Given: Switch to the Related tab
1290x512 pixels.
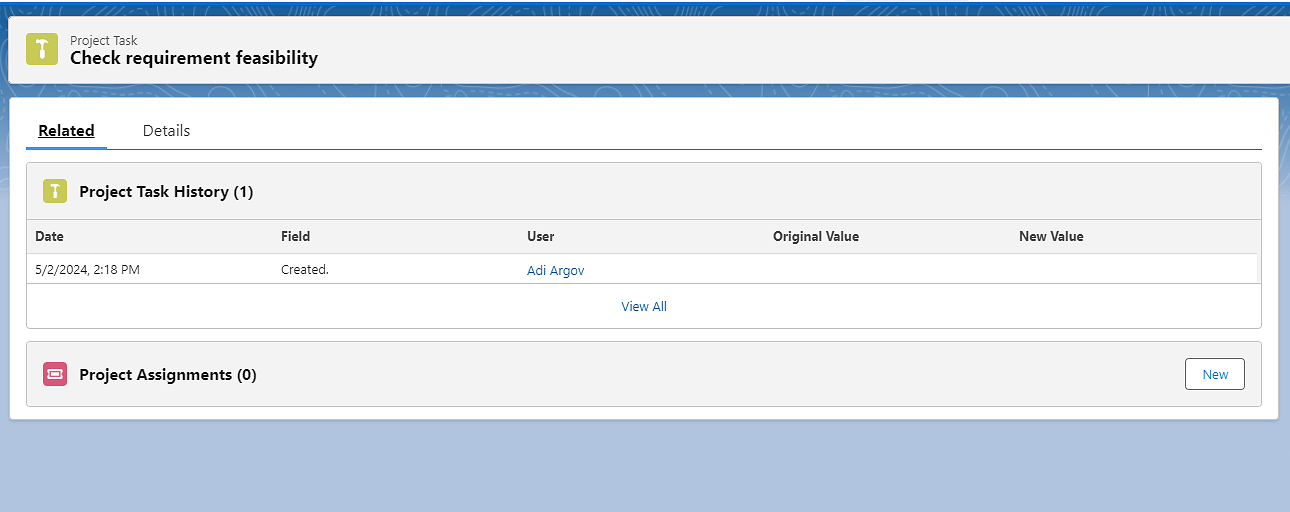Looking at the screenshot, I should coord(66,131).
